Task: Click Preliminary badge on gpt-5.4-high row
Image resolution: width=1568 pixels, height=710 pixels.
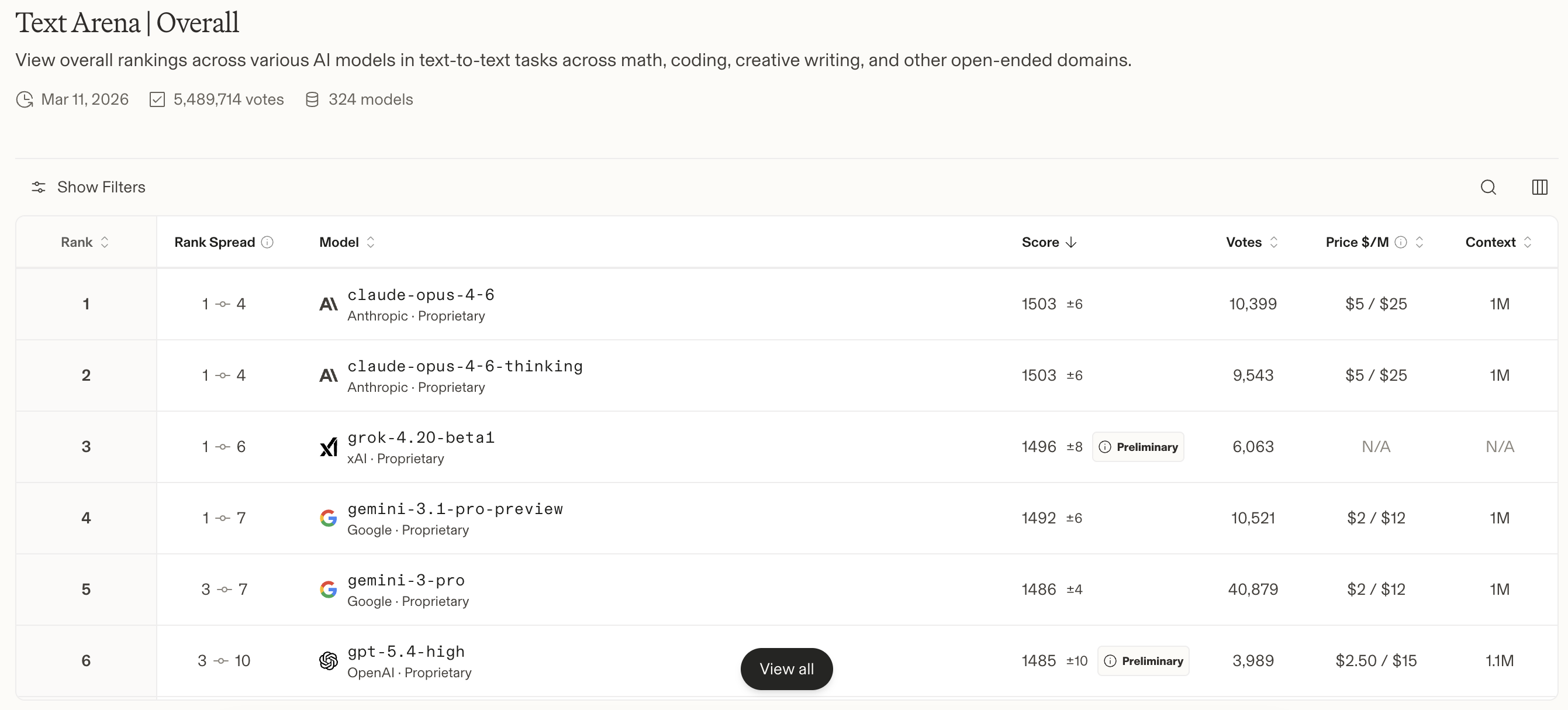Action: pyautogui.click(x=1143, y=661)
